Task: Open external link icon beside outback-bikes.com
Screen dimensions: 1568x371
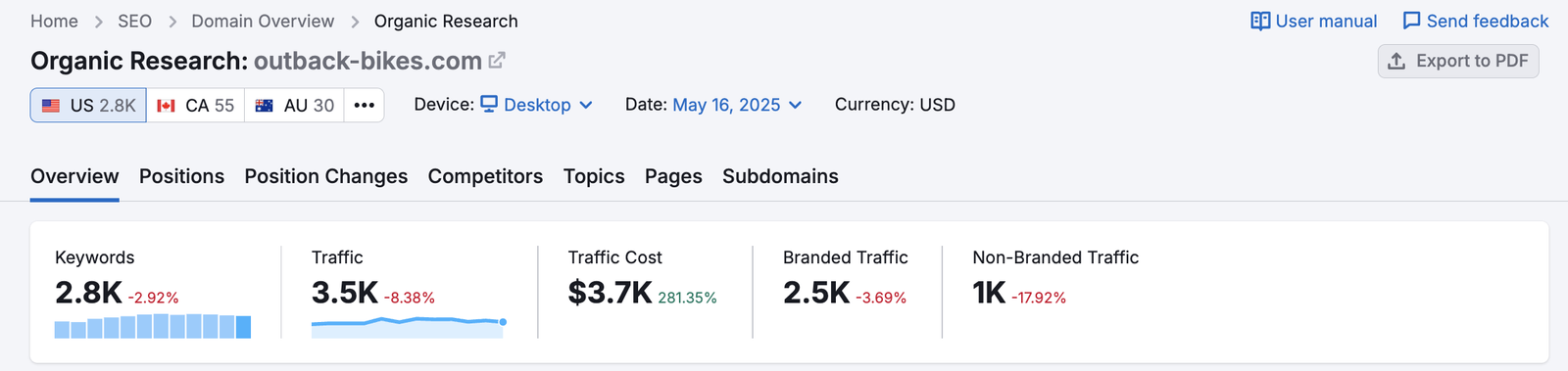Action: tap(497, 61)
